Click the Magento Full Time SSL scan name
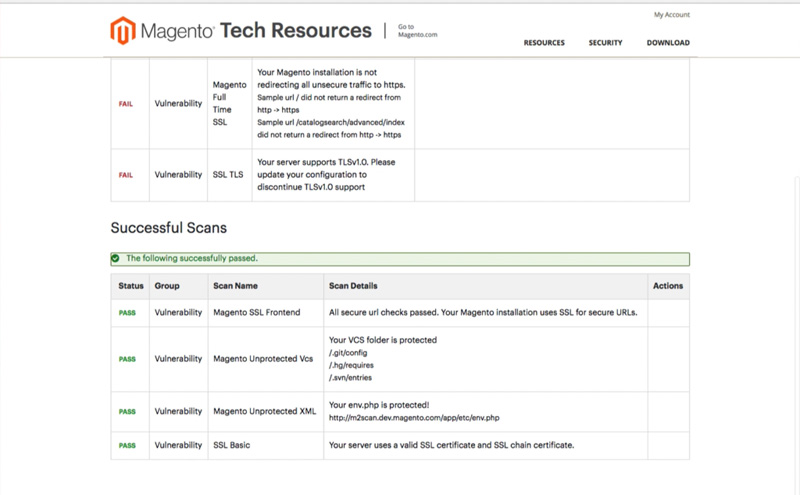The image size is (800, 495). [x=229, y=103]
